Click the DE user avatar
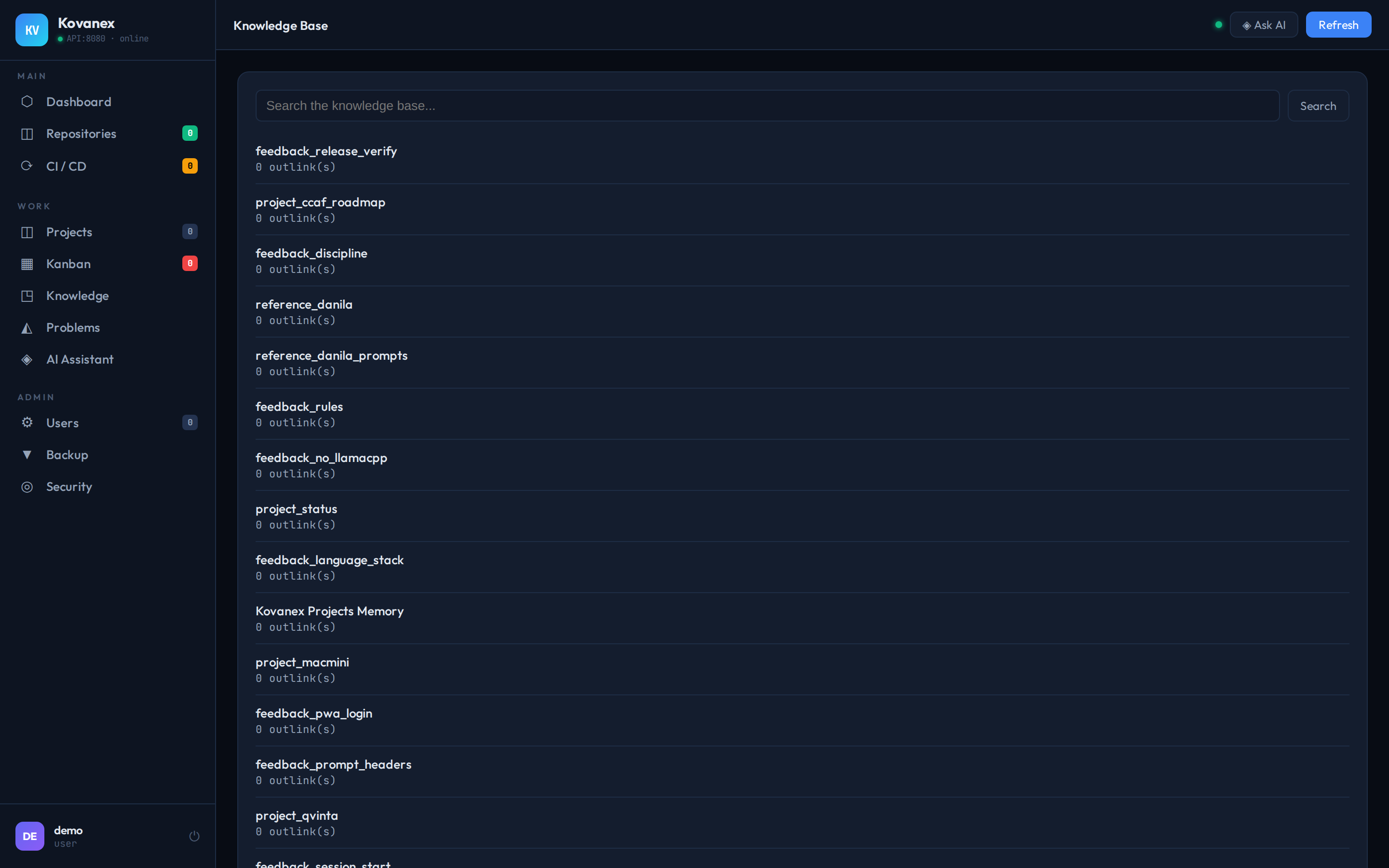The width and height of the screenshot is (1389, 868). (30, 836)
